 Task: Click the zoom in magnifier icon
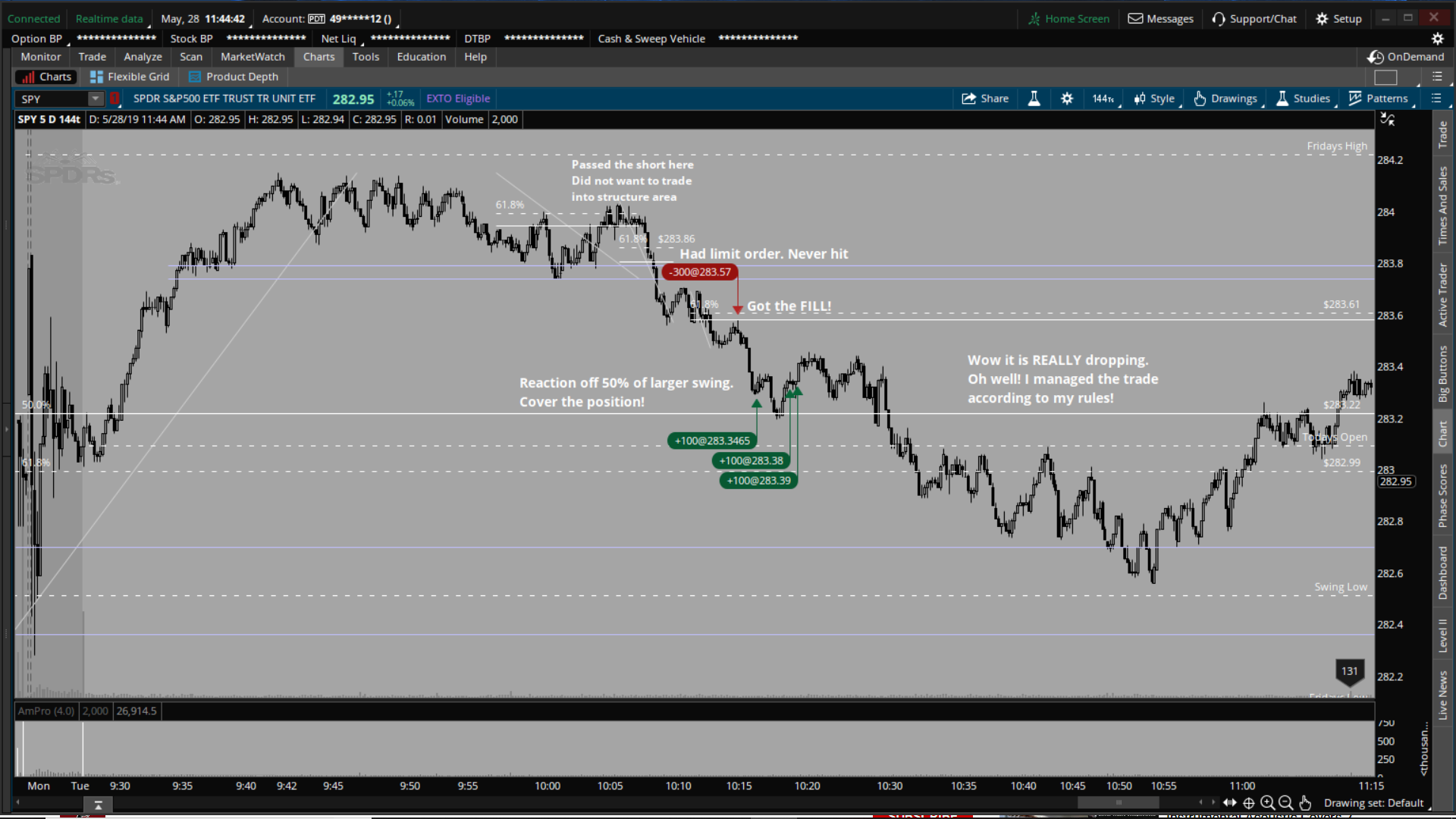pyautogui.click(x=1267, y=802)
